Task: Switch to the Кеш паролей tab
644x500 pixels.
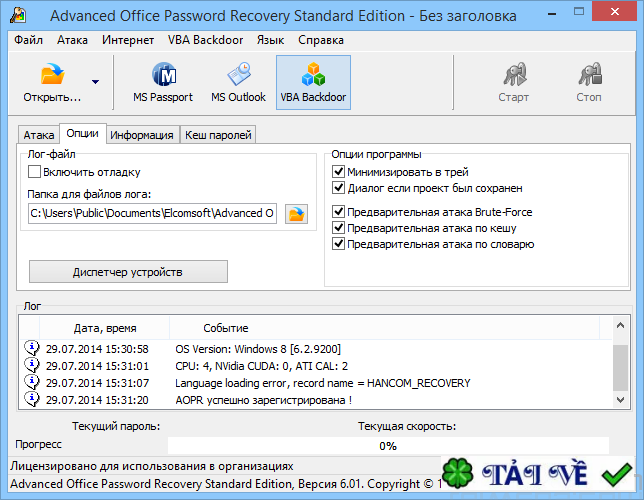Action: [x=218, y=135]
